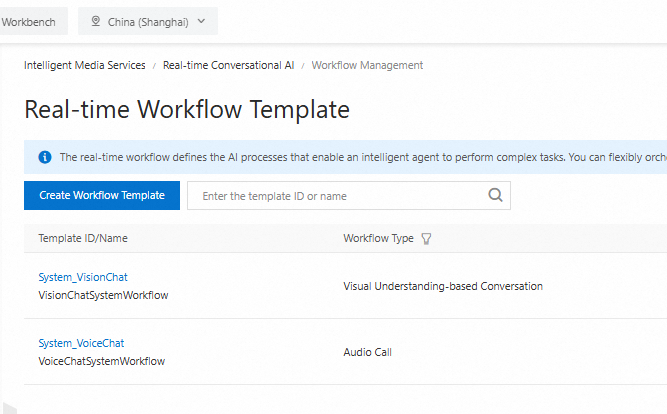Click the Workbench button
The image size is (667, 414).
click(32, 21)
